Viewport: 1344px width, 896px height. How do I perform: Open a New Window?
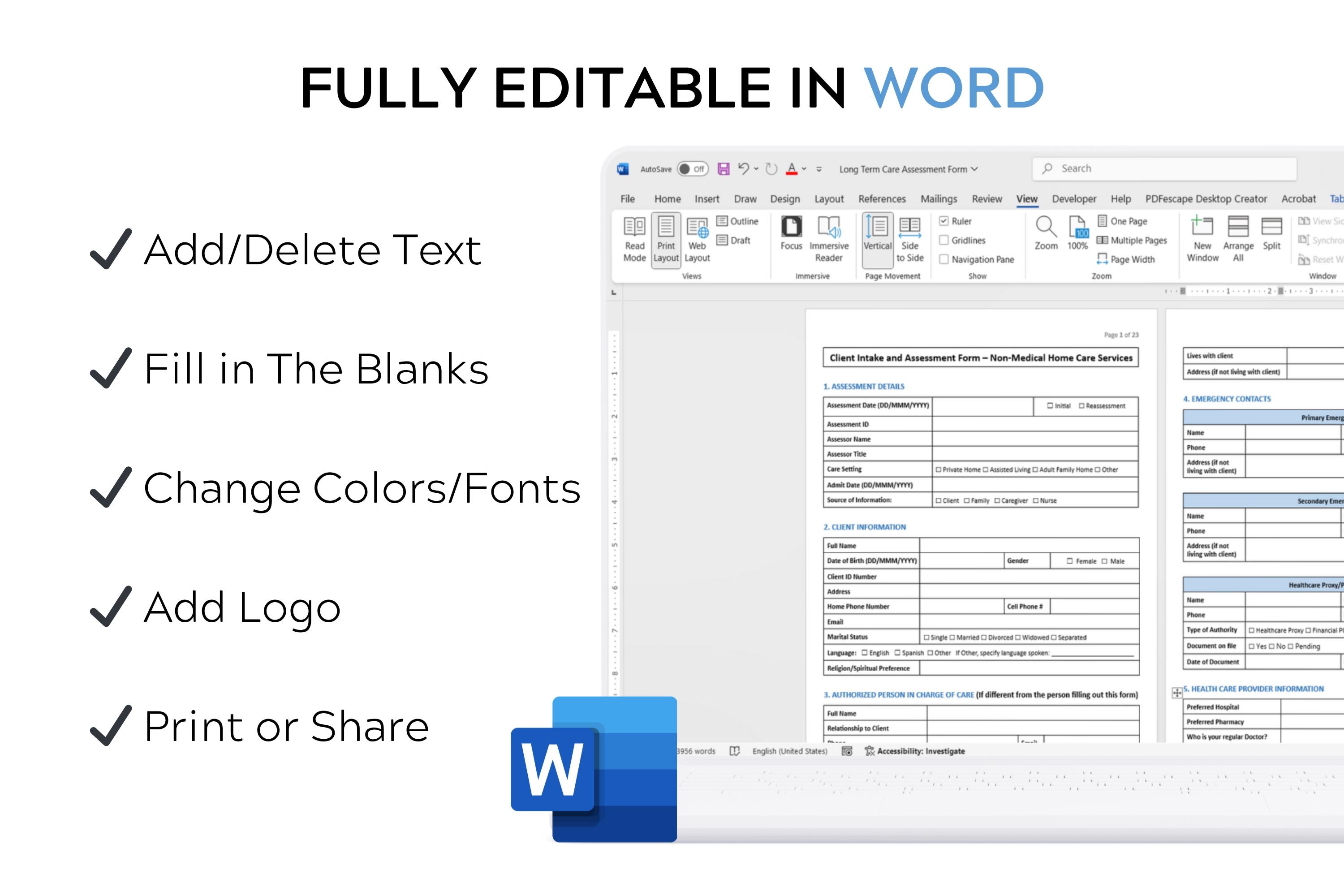coord(1202,239)
